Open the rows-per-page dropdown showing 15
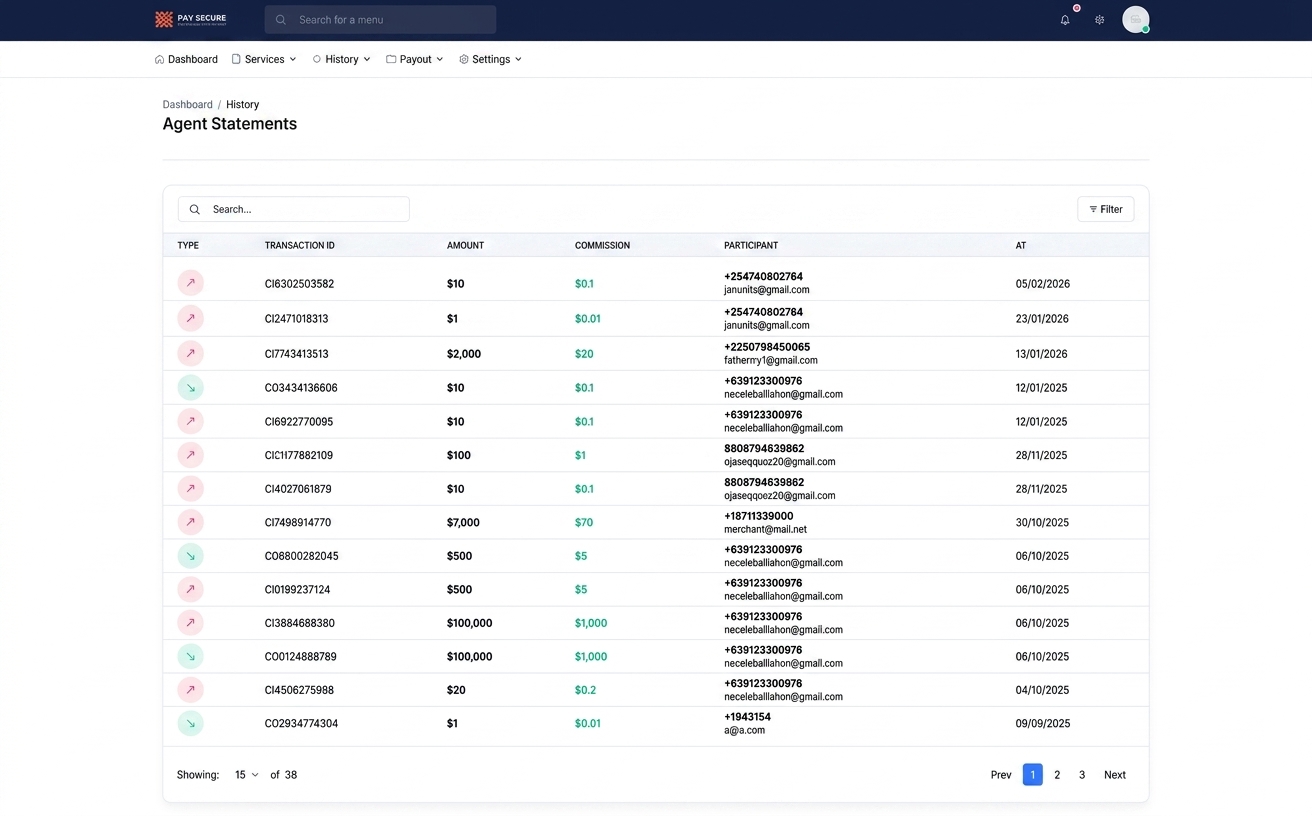 click(x=246, y=775)
